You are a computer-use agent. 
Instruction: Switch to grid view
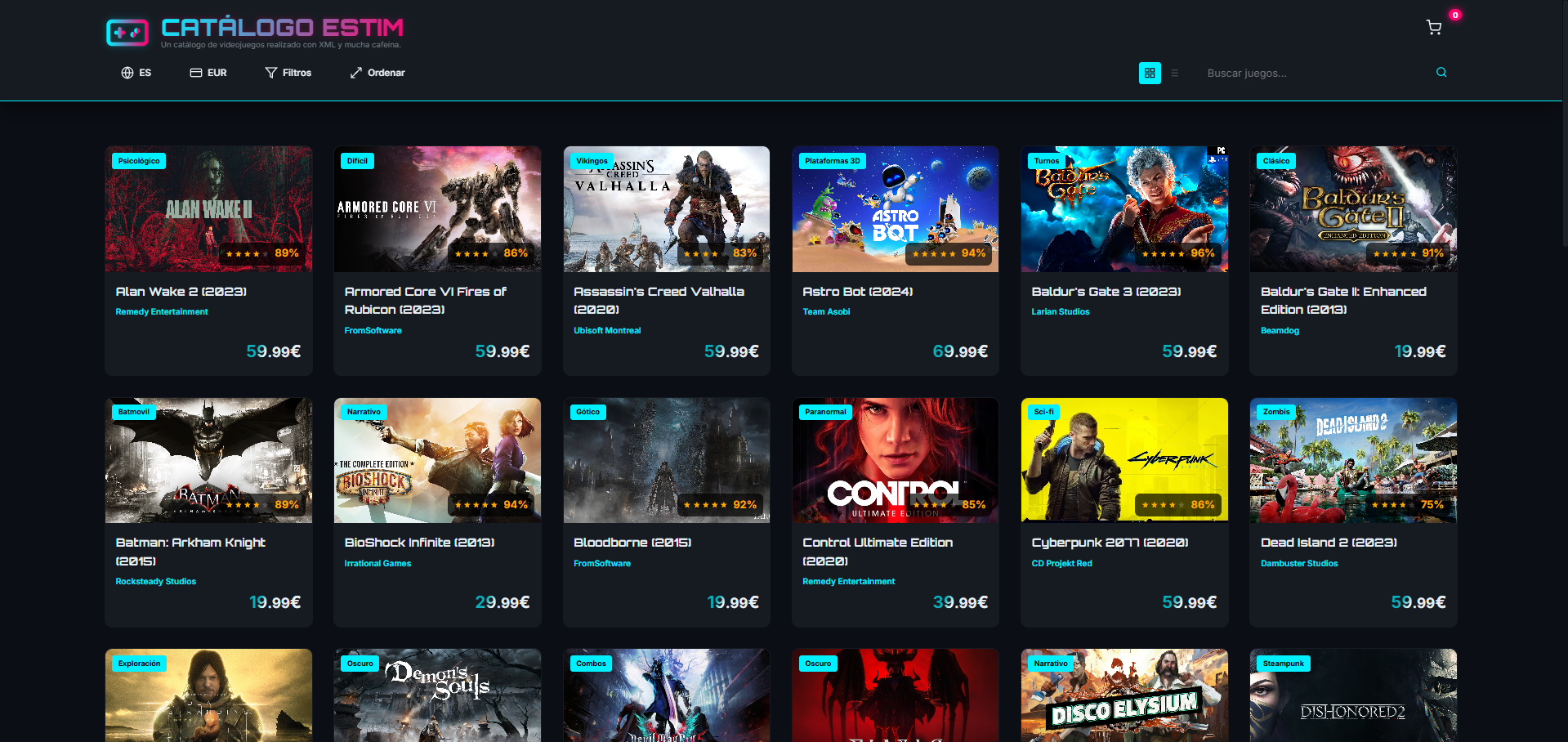[x=1150, y=73]
